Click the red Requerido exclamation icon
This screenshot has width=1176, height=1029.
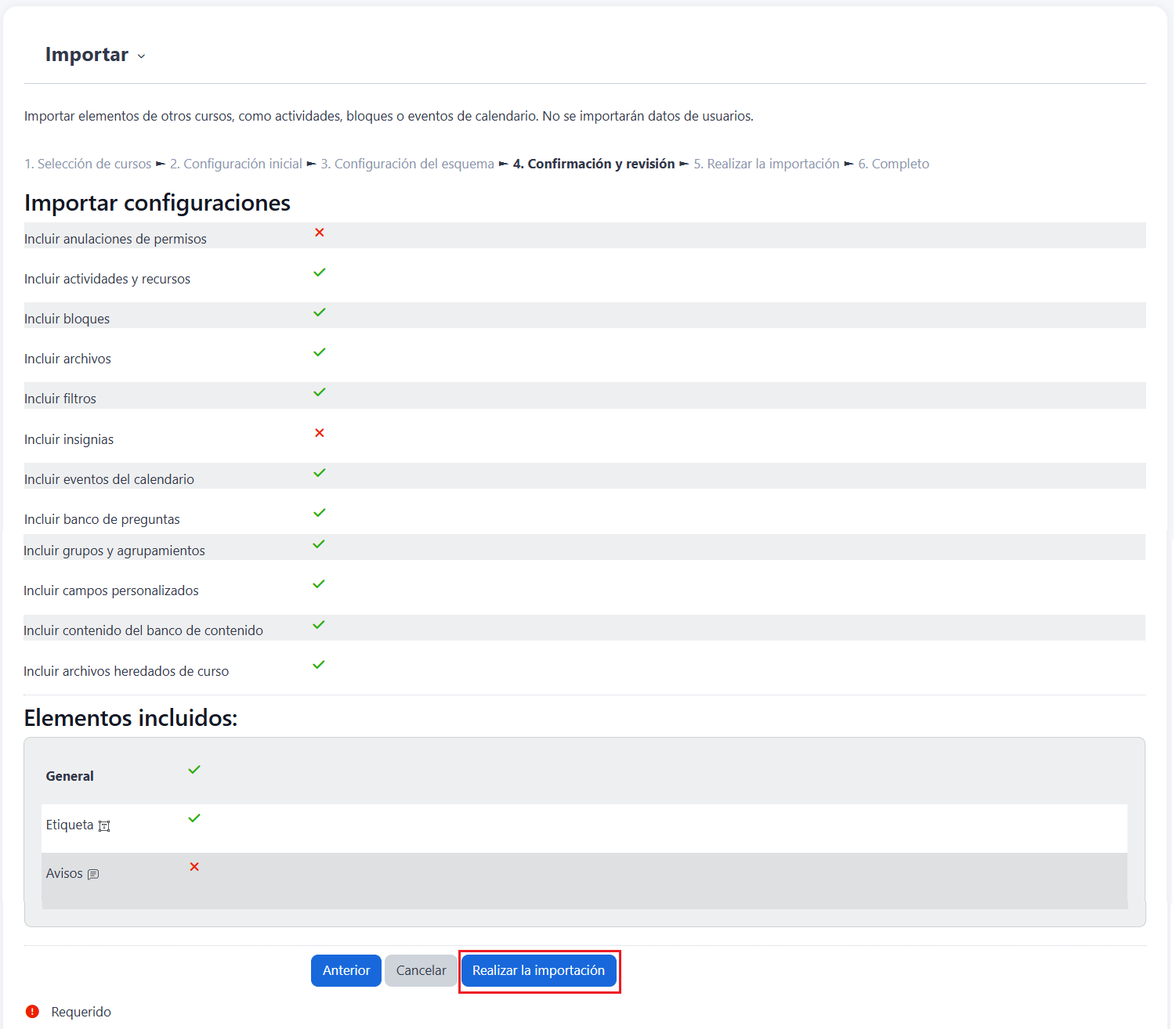coord(32,1012)
